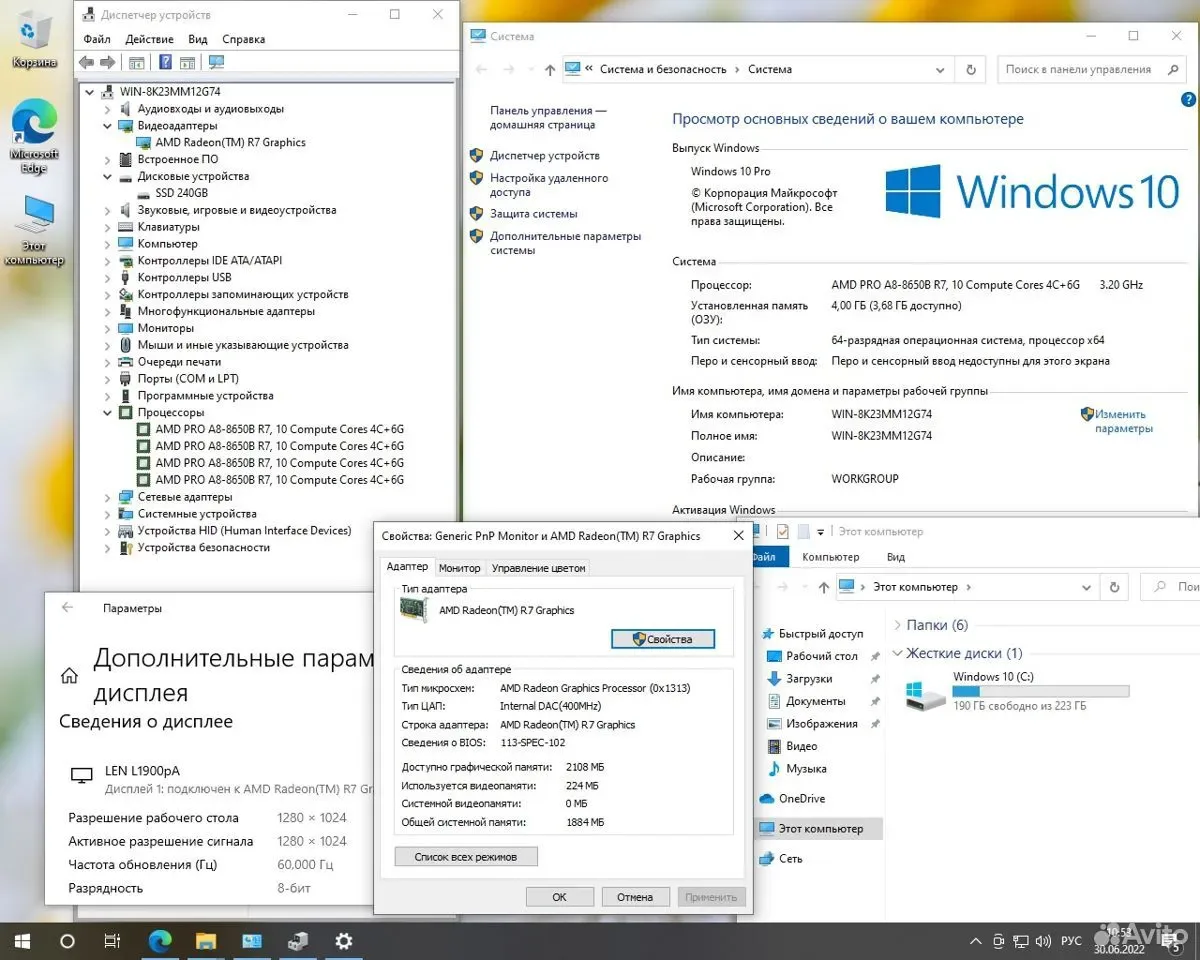Click 'Настройка удаленного доступа' link
This screenshot has height=960, width=1200.
[549, 185]
